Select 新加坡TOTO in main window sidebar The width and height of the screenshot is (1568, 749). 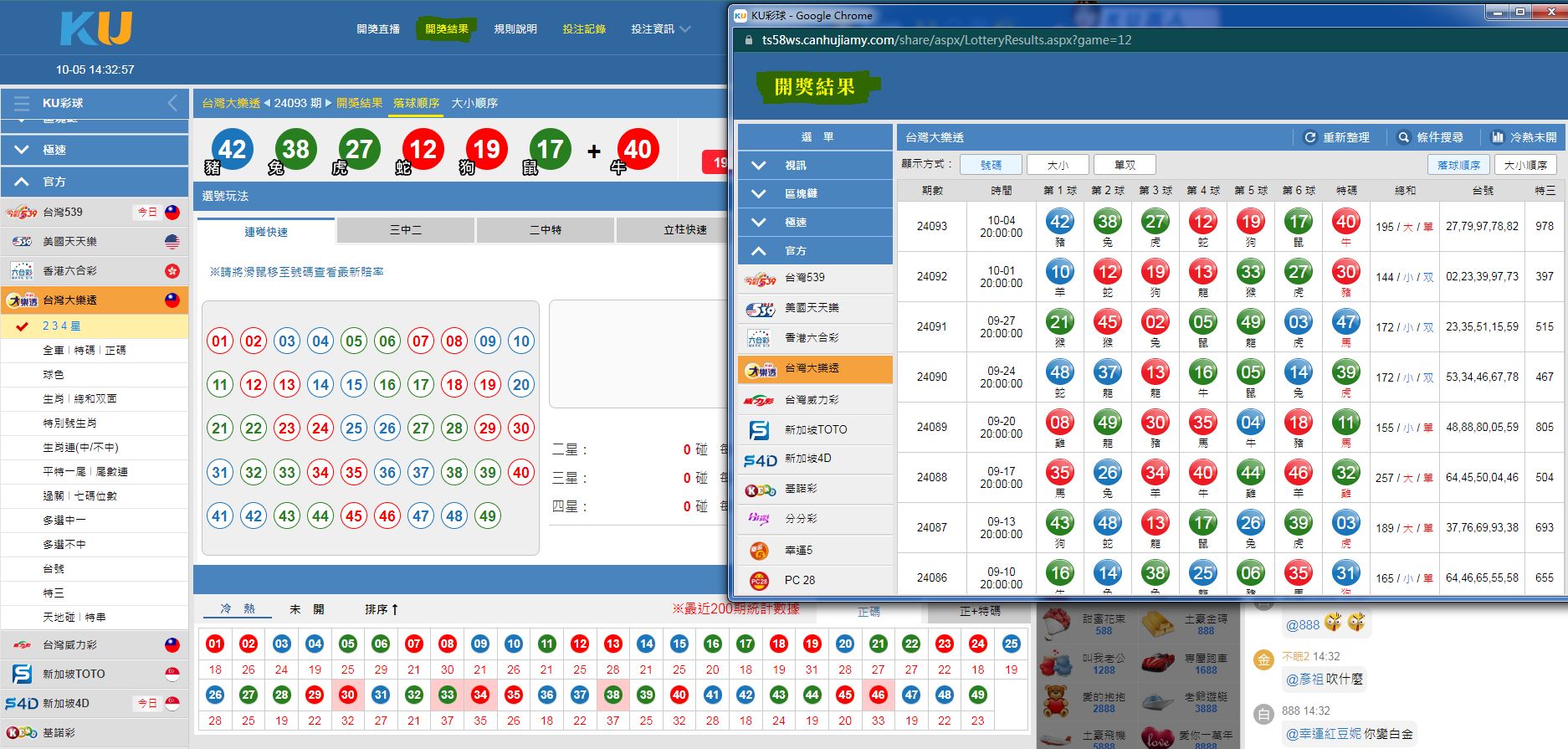click(95, 674)
